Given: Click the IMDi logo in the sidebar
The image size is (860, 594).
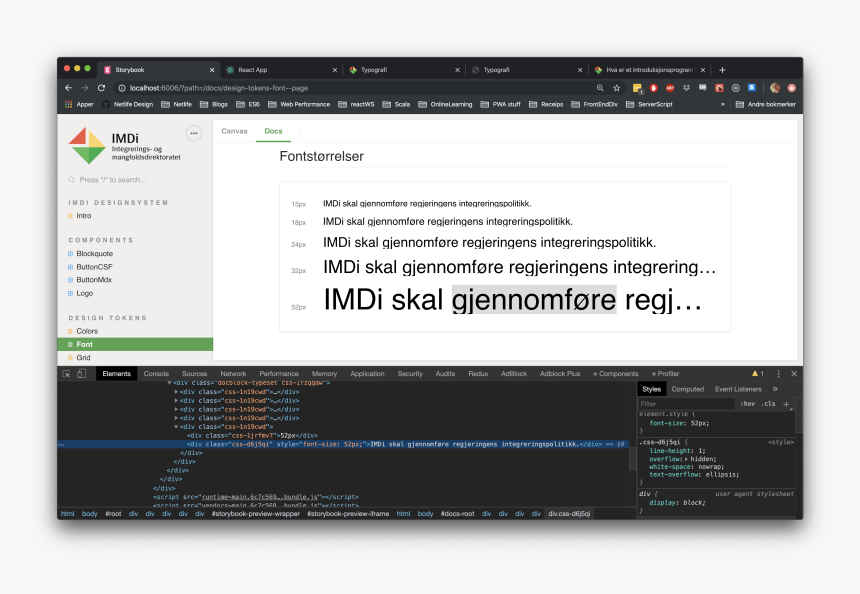Looking at the screenshot, I should pos(87,146).
